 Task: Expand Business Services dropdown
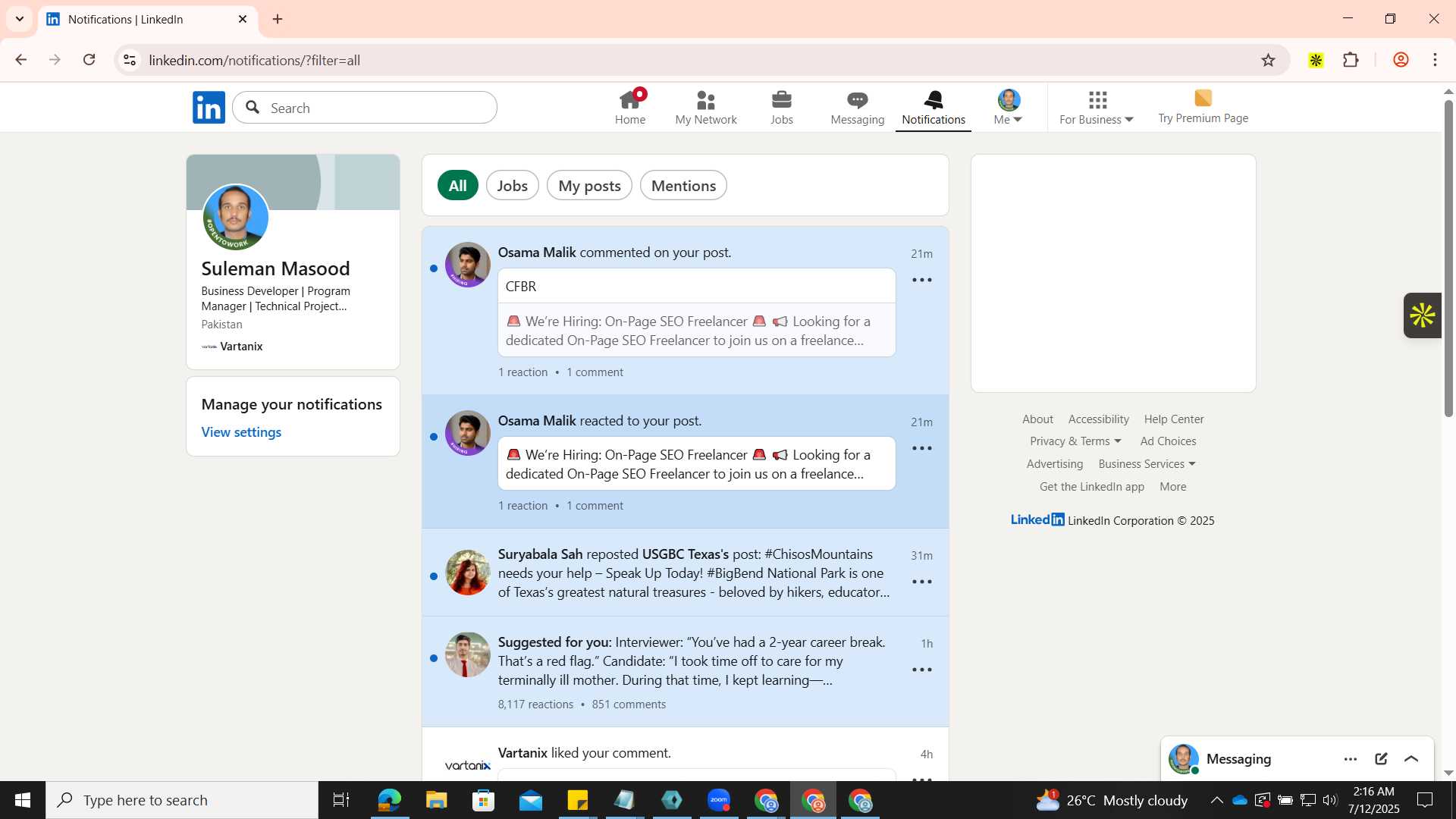pos(1147,464)
